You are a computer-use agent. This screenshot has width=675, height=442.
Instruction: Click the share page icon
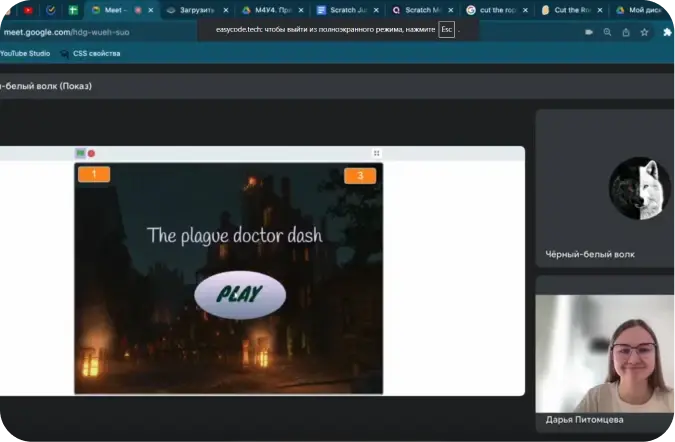click(x=626, y=32)
